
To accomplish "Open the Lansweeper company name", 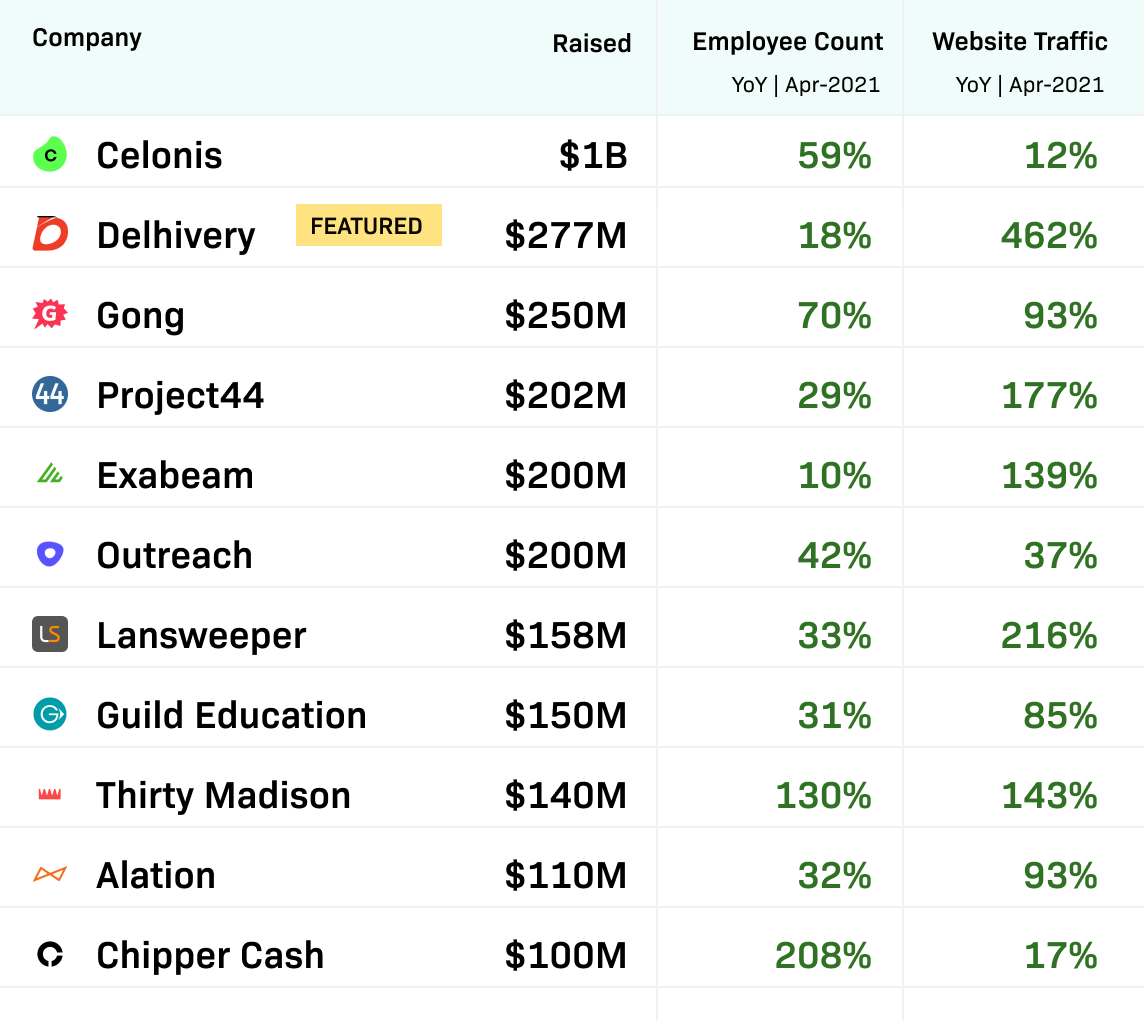I will [201, 635].
